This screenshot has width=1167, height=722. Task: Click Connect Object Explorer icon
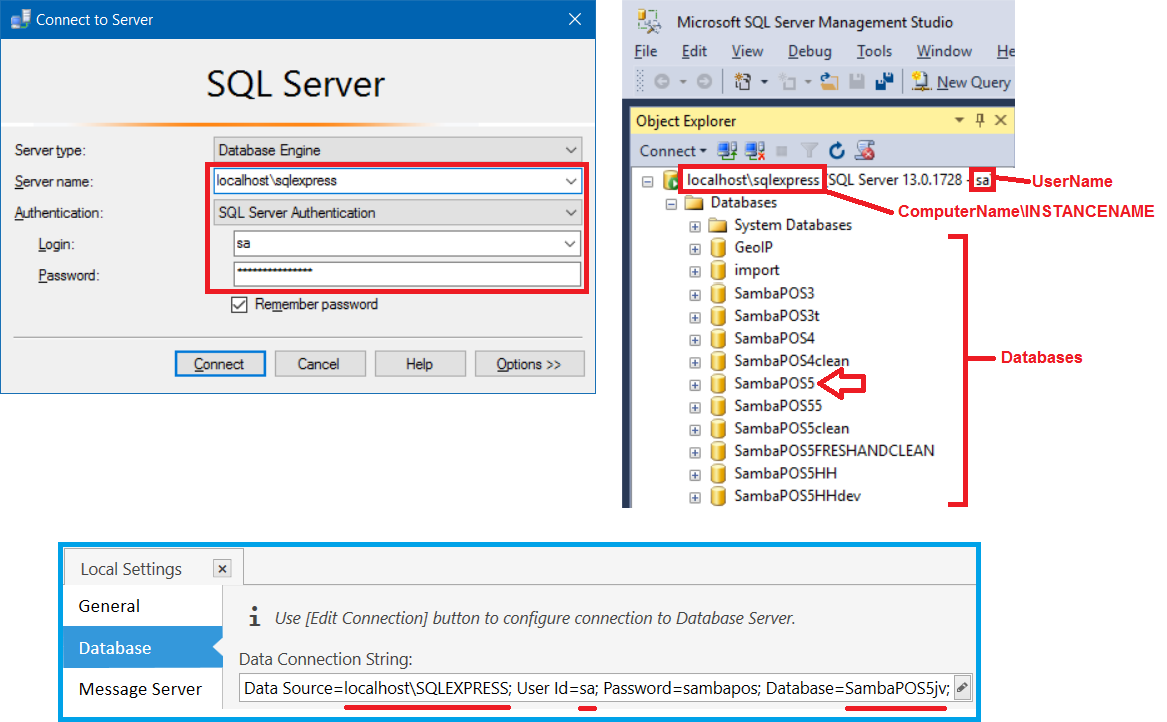tap(727, 151)
